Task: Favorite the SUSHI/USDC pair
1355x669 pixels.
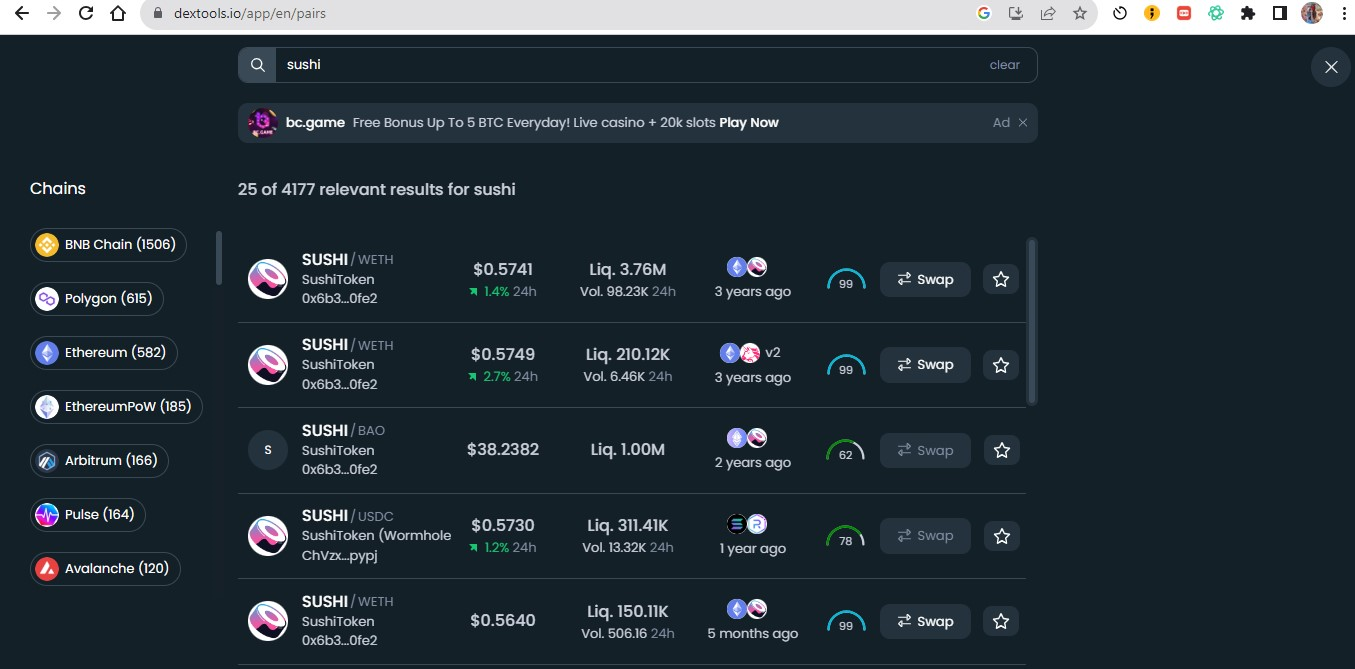Action: click(x=1001, y=536)
